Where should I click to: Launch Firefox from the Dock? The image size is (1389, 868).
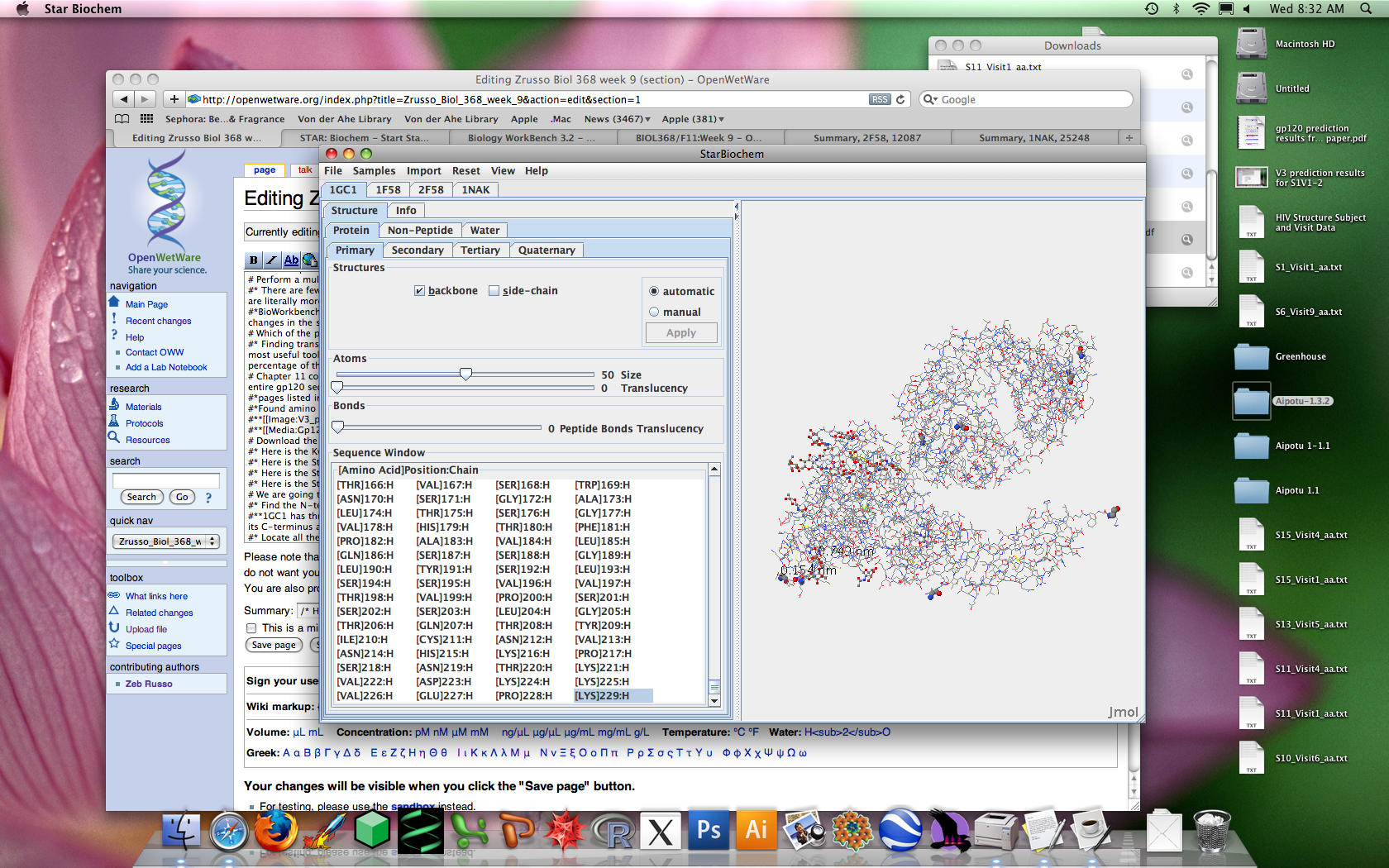[275, 831]
